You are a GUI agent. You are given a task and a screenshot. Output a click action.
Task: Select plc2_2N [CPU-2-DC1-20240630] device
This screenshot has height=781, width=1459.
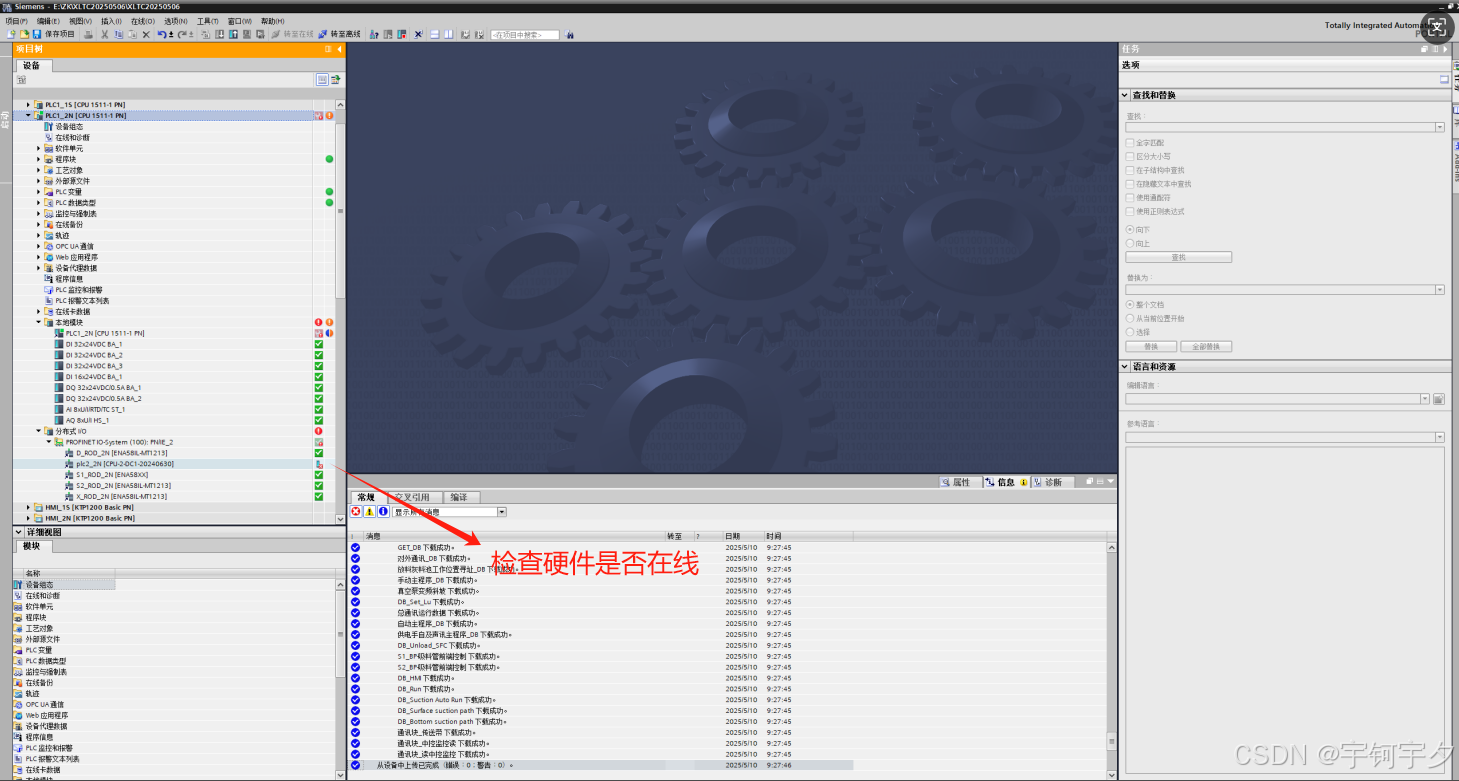[125, 464]
